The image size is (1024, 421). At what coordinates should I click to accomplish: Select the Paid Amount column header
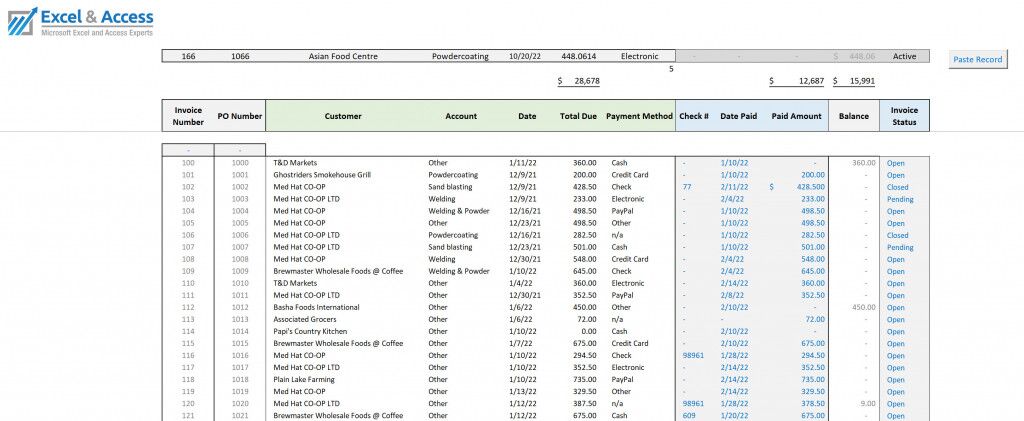point(796,116)
